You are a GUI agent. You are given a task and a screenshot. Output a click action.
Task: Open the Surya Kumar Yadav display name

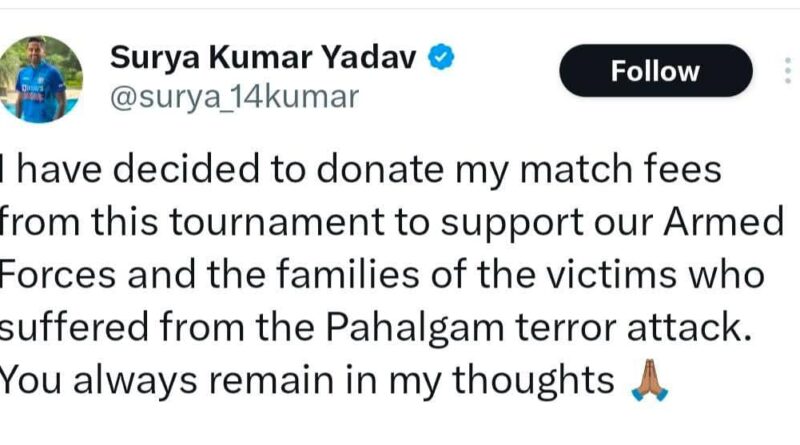pos(265,58)
